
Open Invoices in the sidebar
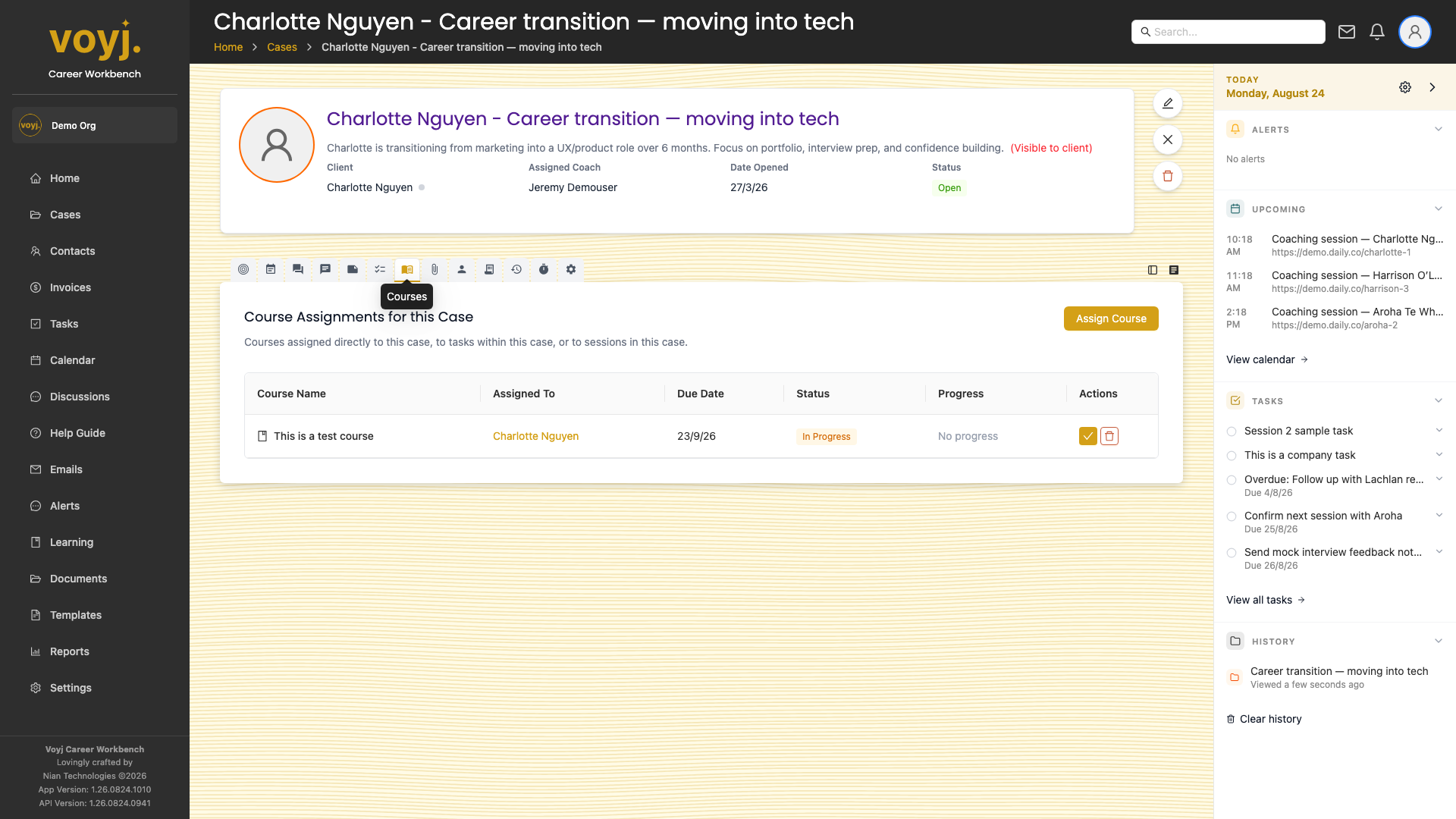(70, 287)
